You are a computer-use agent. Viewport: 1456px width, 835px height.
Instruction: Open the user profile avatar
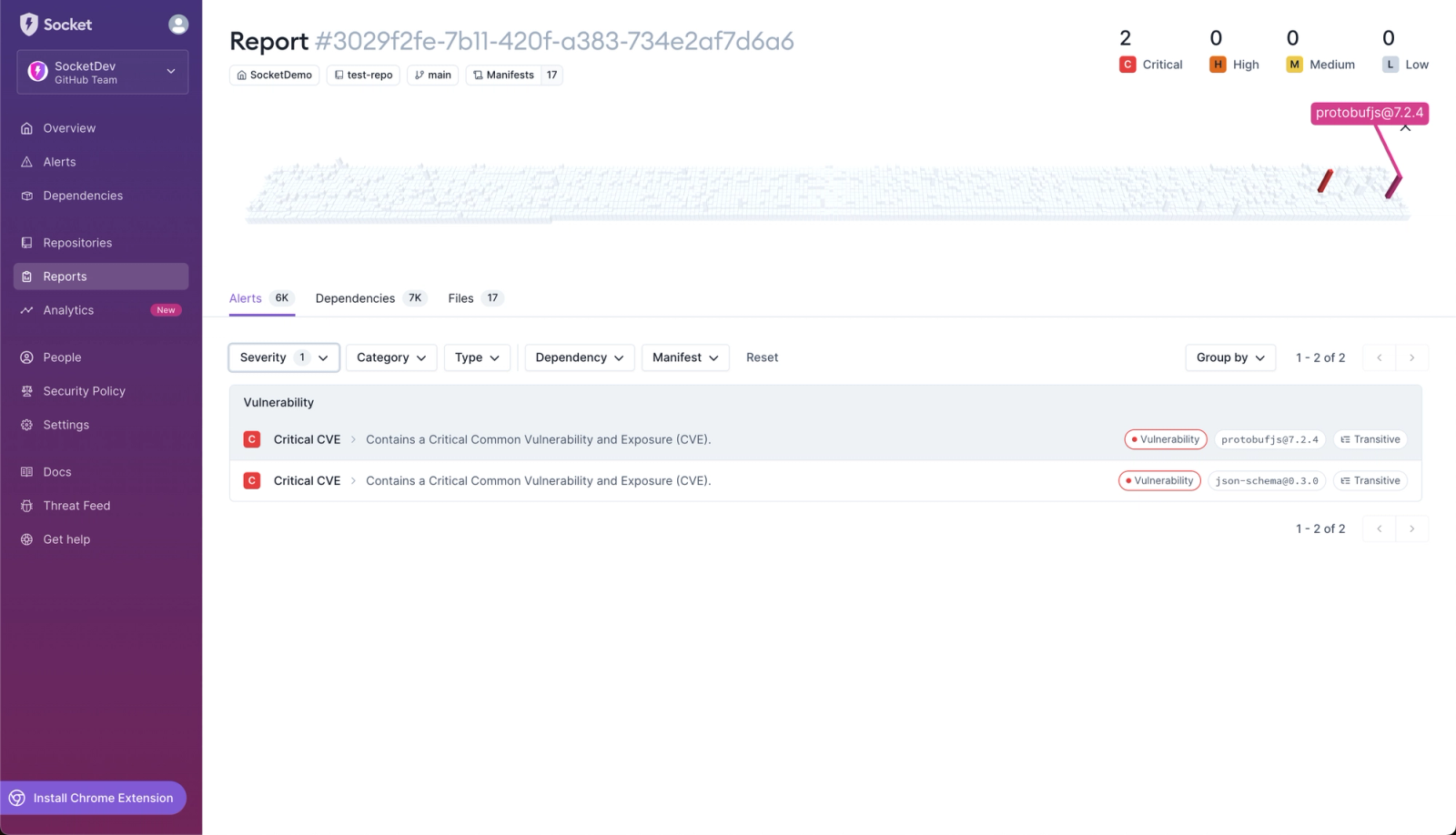(178, 25)
